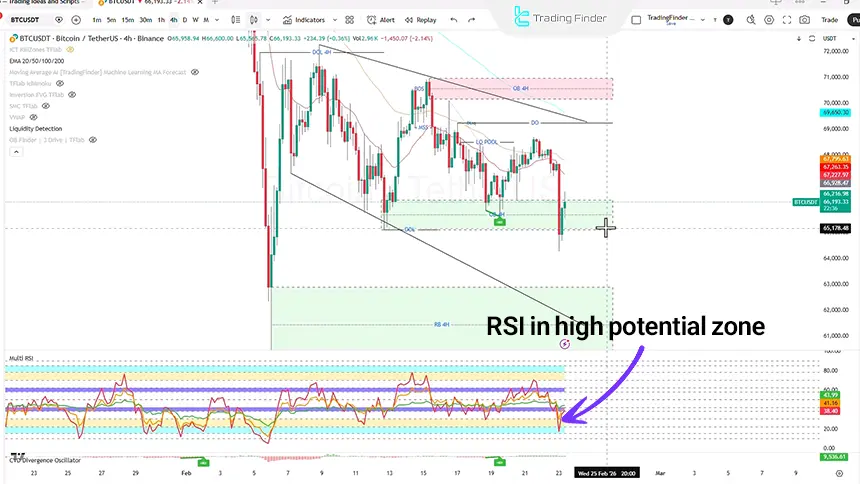Click the TradingFinder layout name
This screenshot has height=484, width=860.
point(671,19)
